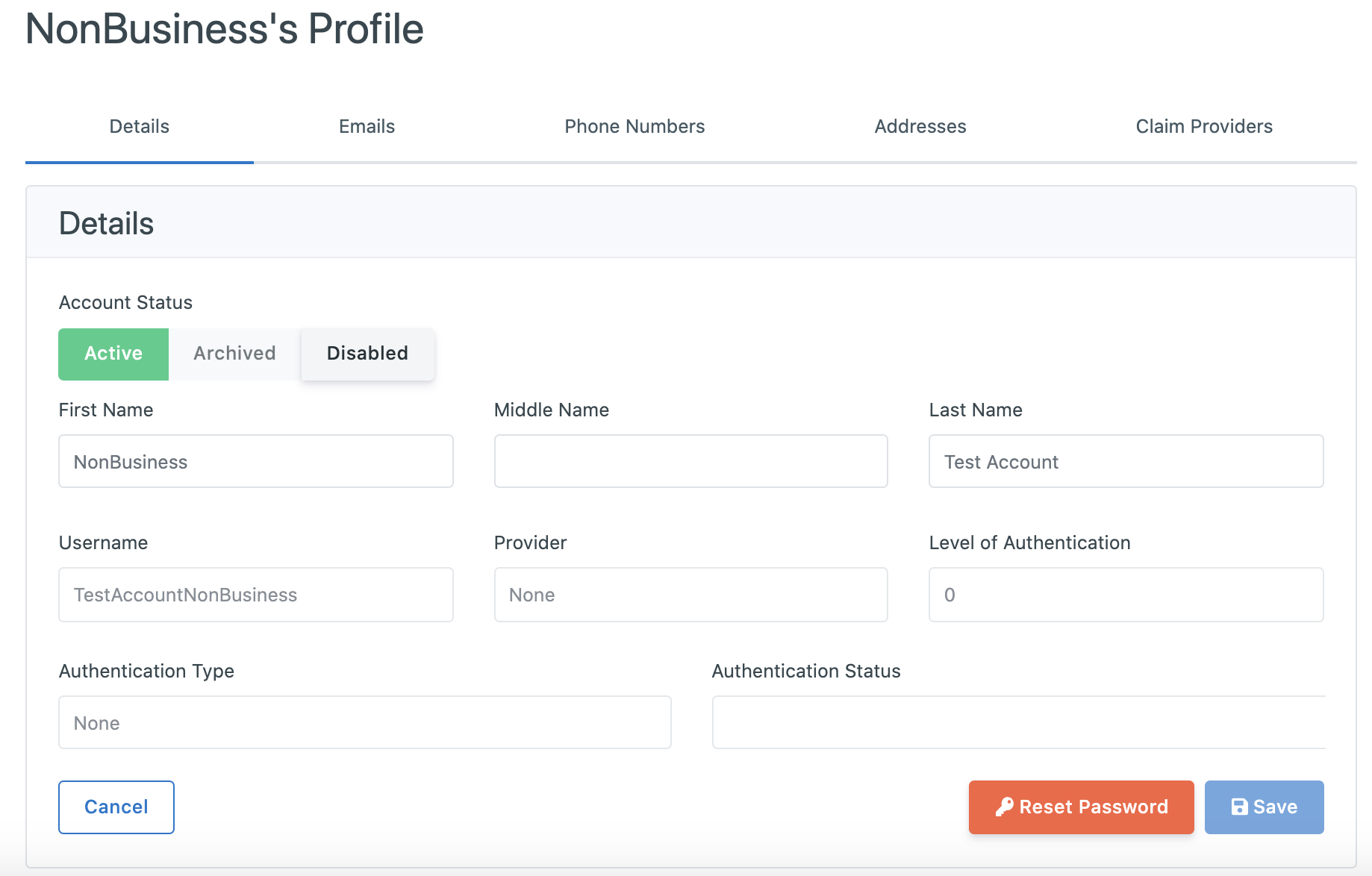Open the Claim Providers tab
Viewport: 1372px width, 876px height.
[x=1204, y=126]
